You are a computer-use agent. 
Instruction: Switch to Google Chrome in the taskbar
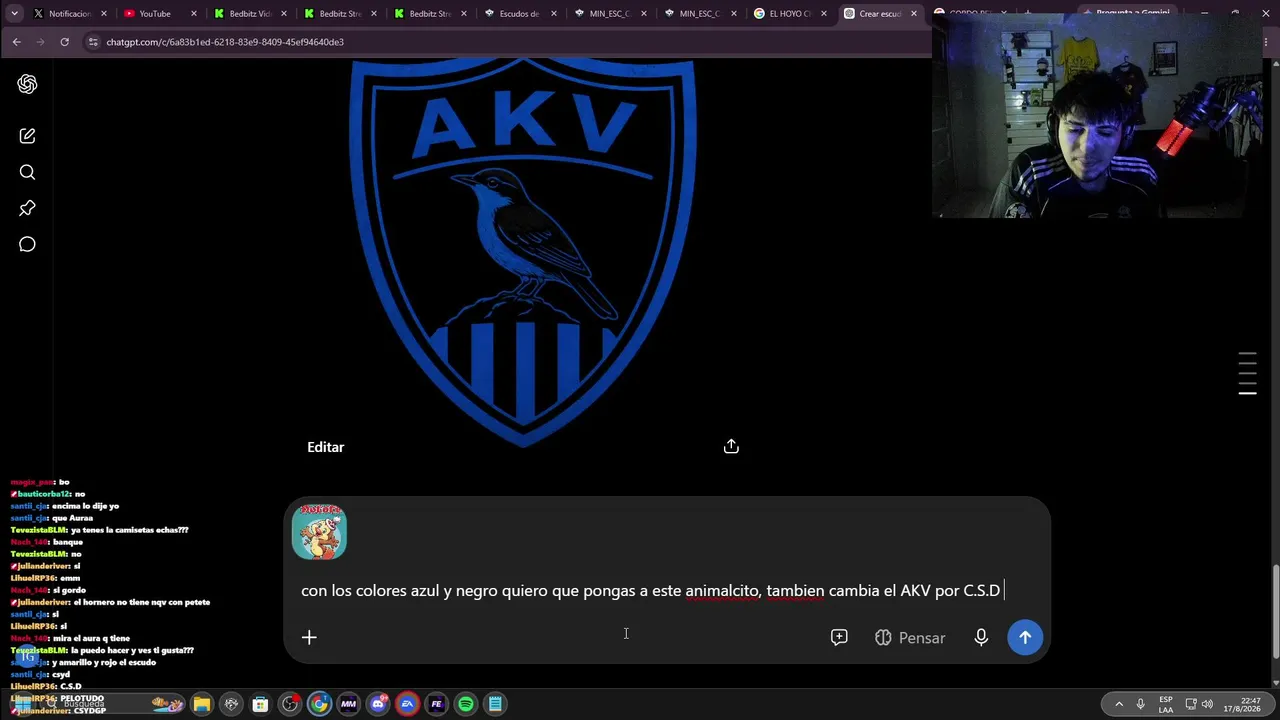(x=319, y=704)
